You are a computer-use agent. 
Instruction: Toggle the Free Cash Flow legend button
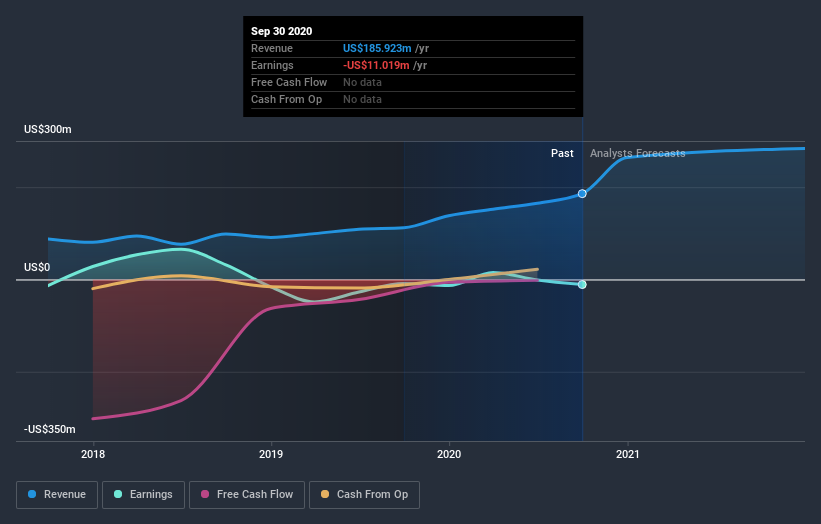[247, 495]
